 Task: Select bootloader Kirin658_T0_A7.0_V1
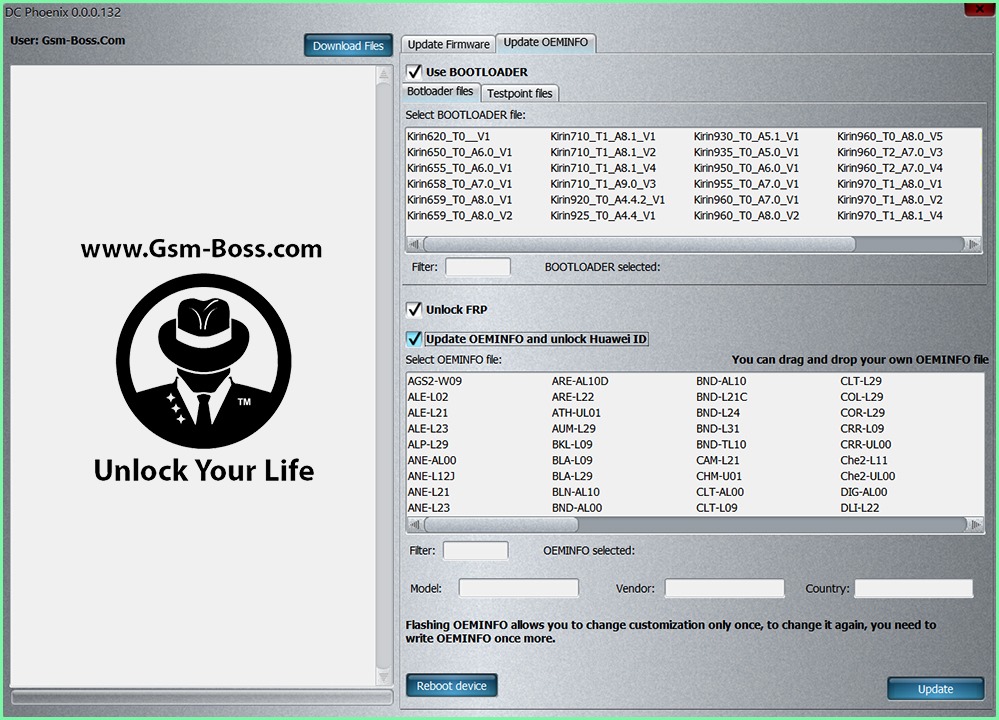click(459, 184)
